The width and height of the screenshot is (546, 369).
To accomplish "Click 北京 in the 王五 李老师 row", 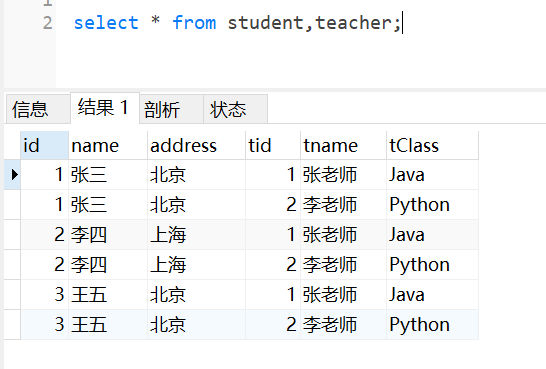I will point(196,324).
